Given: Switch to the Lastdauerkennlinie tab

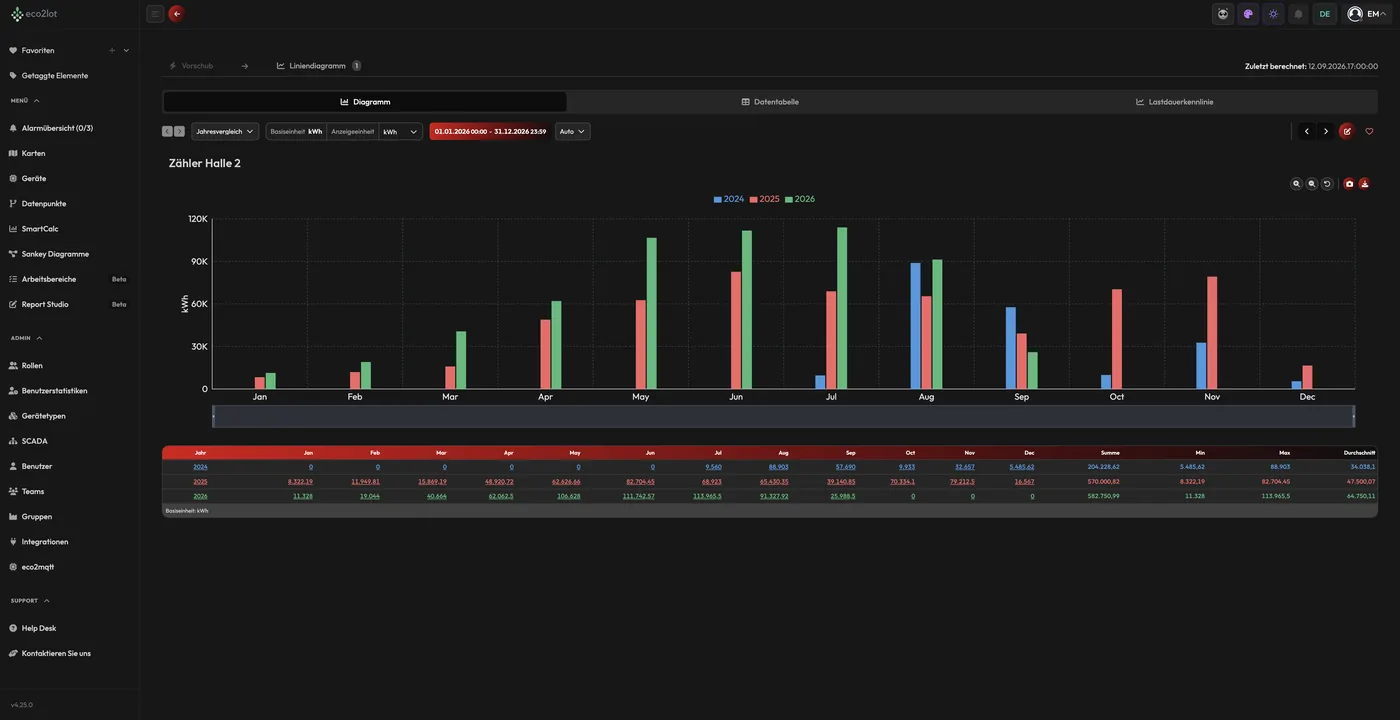Looking at the screenshot, I should pos(1175,102).
